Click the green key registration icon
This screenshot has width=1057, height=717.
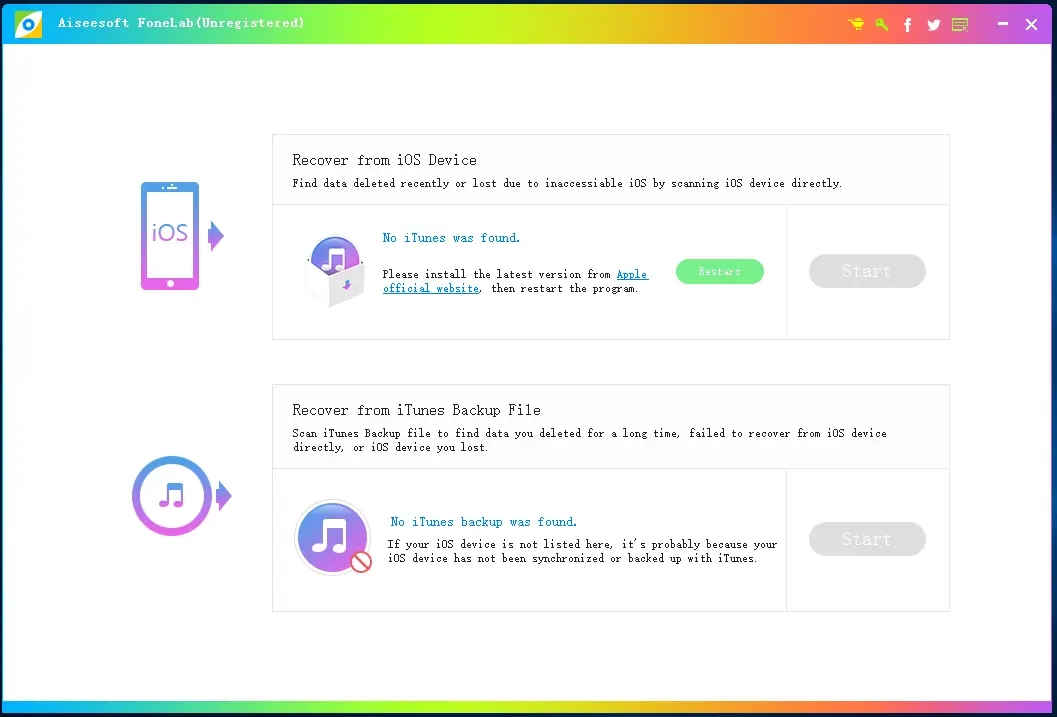pos(881,24)
